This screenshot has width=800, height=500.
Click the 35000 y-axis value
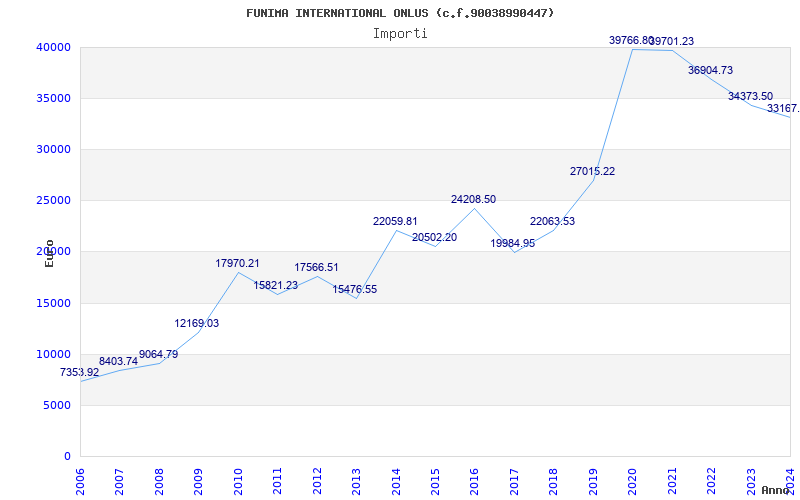(53, 98)
